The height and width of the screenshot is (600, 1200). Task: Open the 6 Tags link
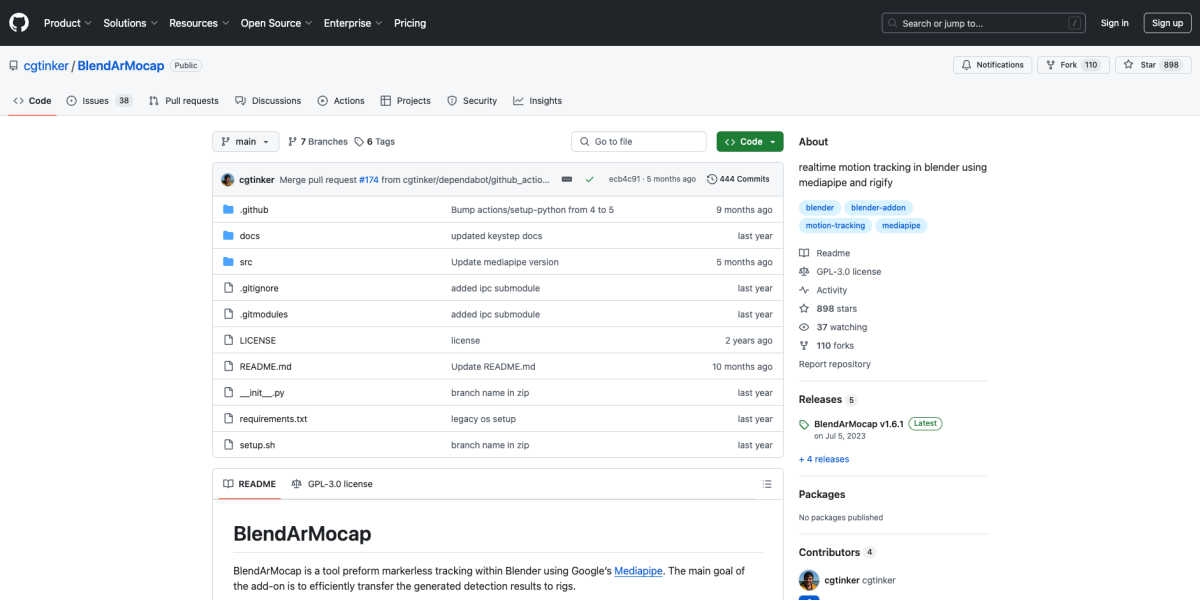coord(375,142)
